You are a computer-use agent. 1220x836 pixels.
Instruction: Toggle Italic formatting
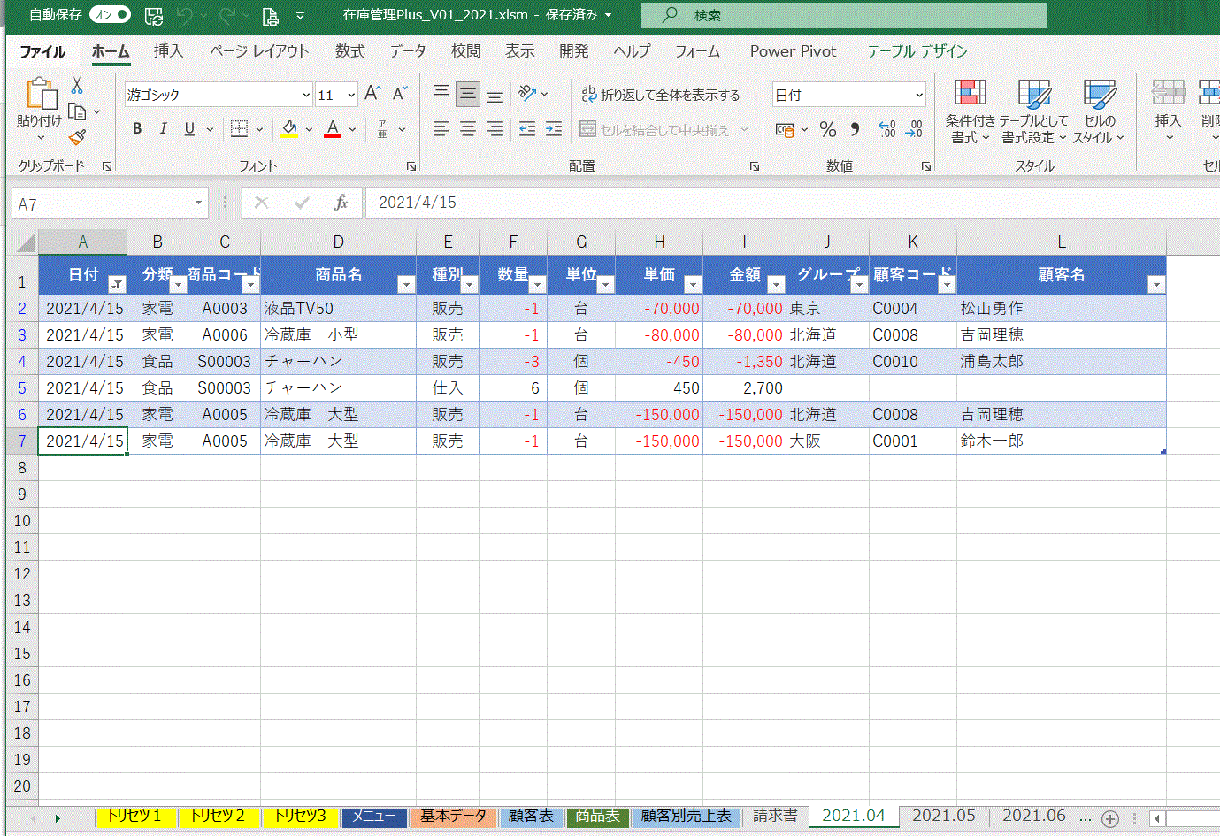(164, 129)
